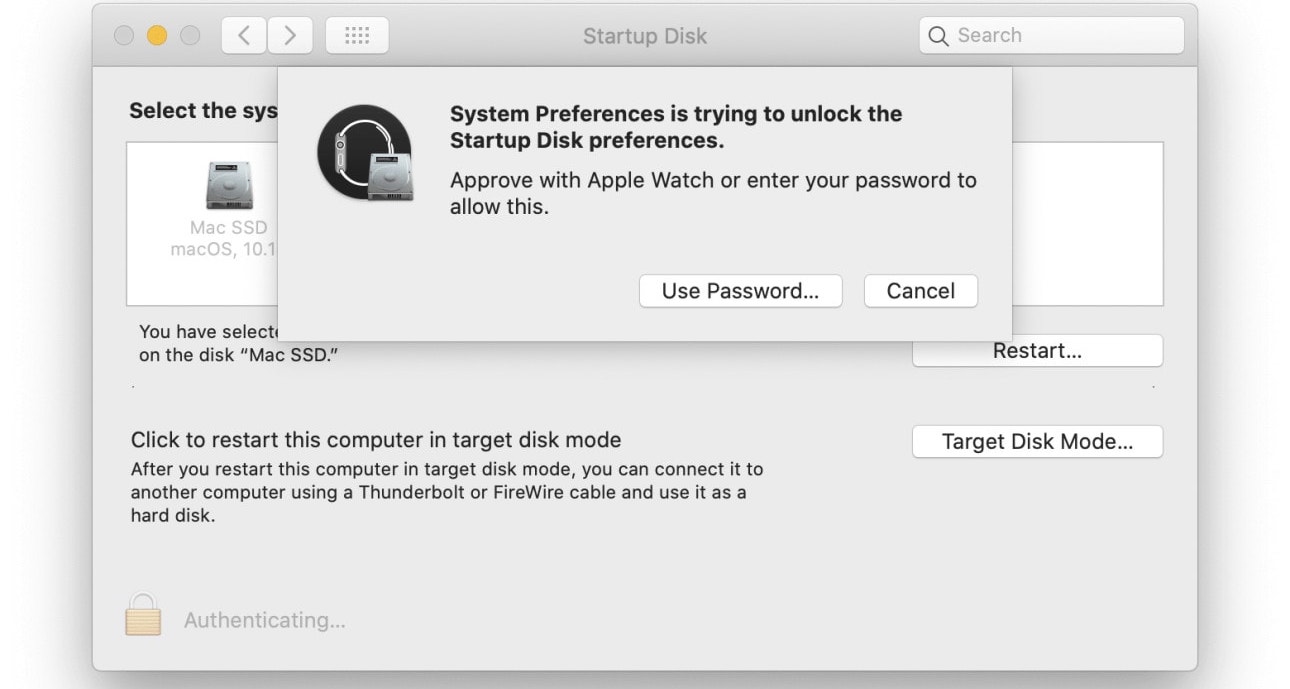Focus the Search field in toolbar
The width and height of the screenshot is (1290, 689).
click(x=1051, y=36)
